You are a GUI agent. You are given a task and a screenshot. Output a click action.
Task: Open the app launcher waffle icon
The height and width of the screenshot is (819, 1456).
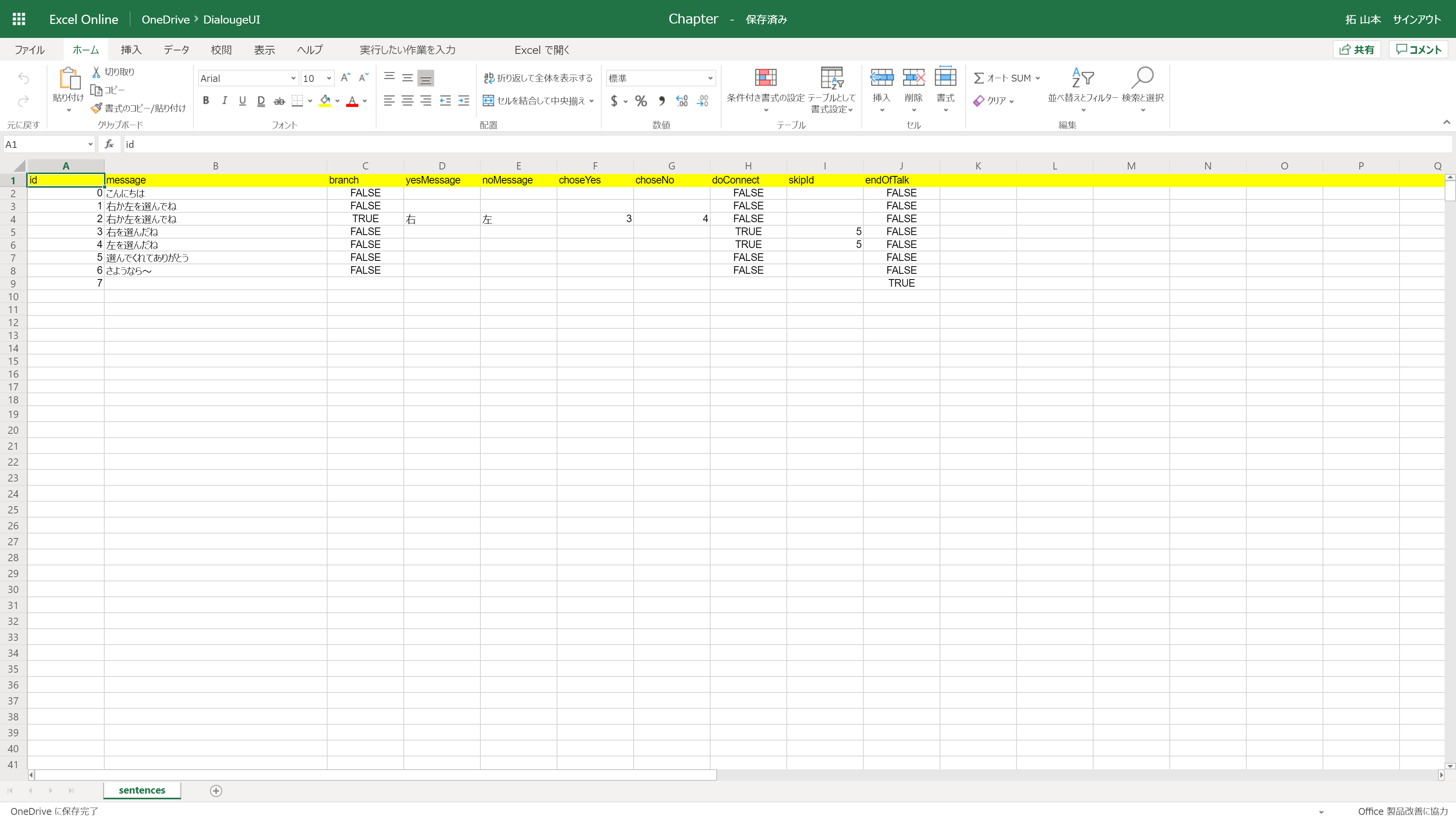[19, 19]
